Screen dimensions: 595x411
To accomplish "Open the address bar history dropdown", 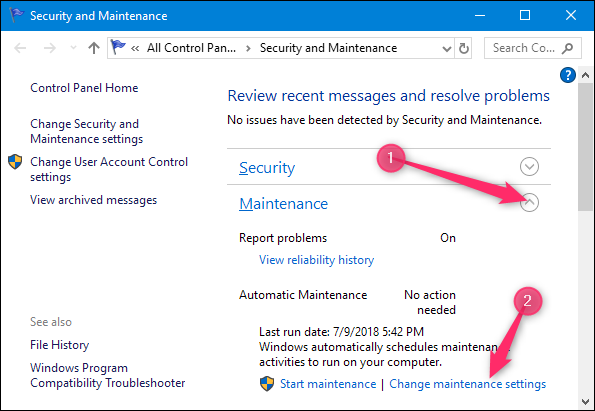I will click(447, 49).
